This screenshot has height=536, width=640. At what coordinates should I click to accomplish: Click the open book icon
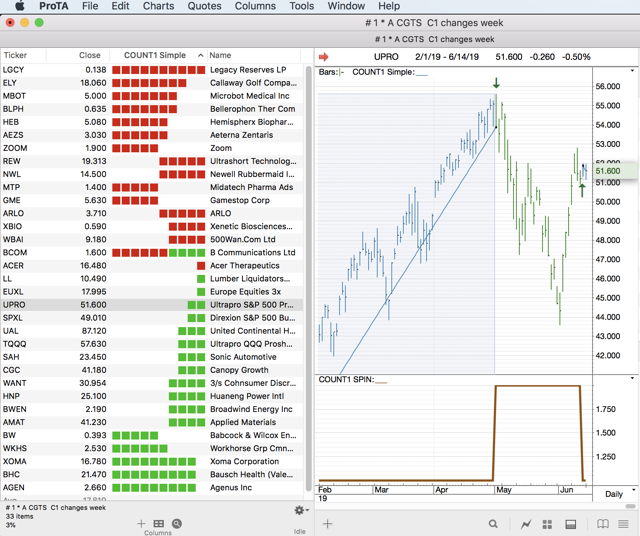pyautogui.click(x=603, y=524)
